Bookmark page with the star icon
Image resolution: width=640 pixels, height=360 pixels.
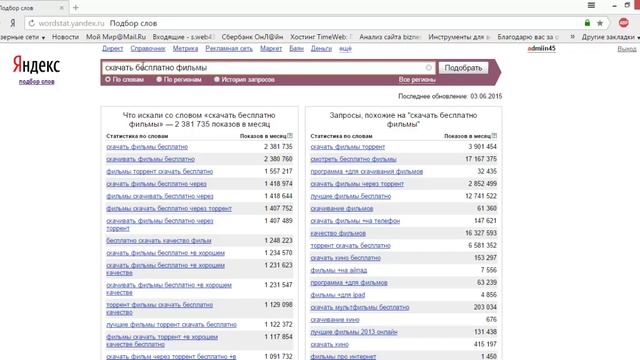tap(600, 23)
